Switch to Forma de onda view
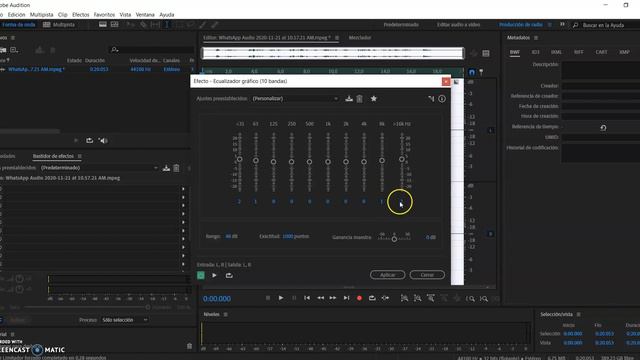640x360 pixels. click(x=18, y=25)
